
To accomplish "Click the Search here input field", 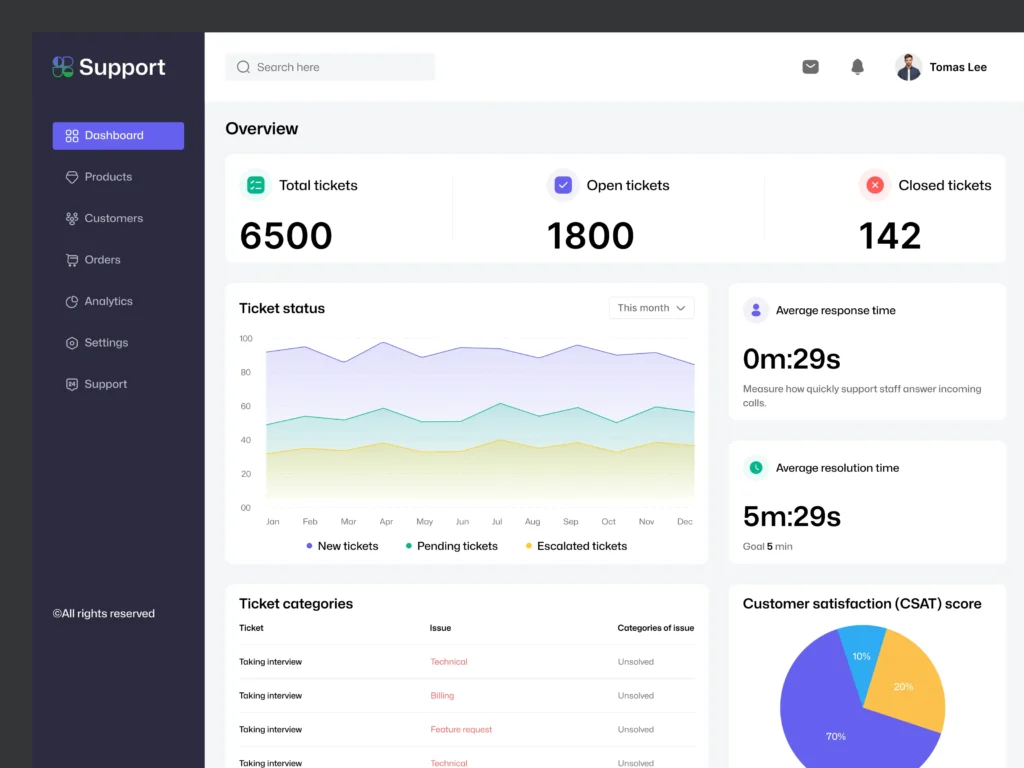I will 330,67.
